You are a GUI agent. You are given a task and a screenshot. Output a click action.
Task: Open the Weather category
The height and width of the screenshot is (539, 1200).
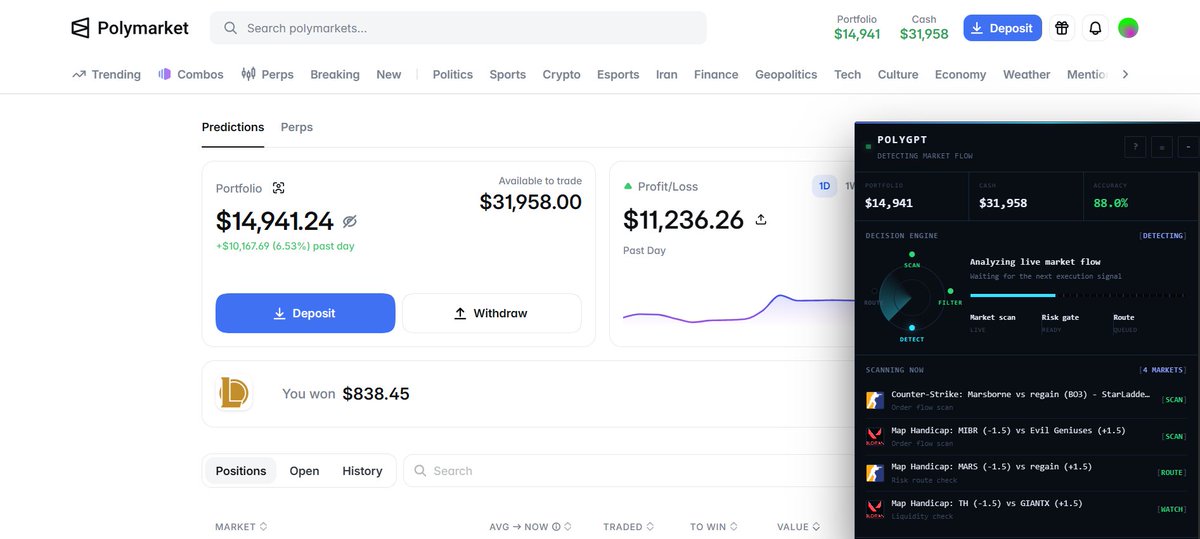click(1027, 74)
